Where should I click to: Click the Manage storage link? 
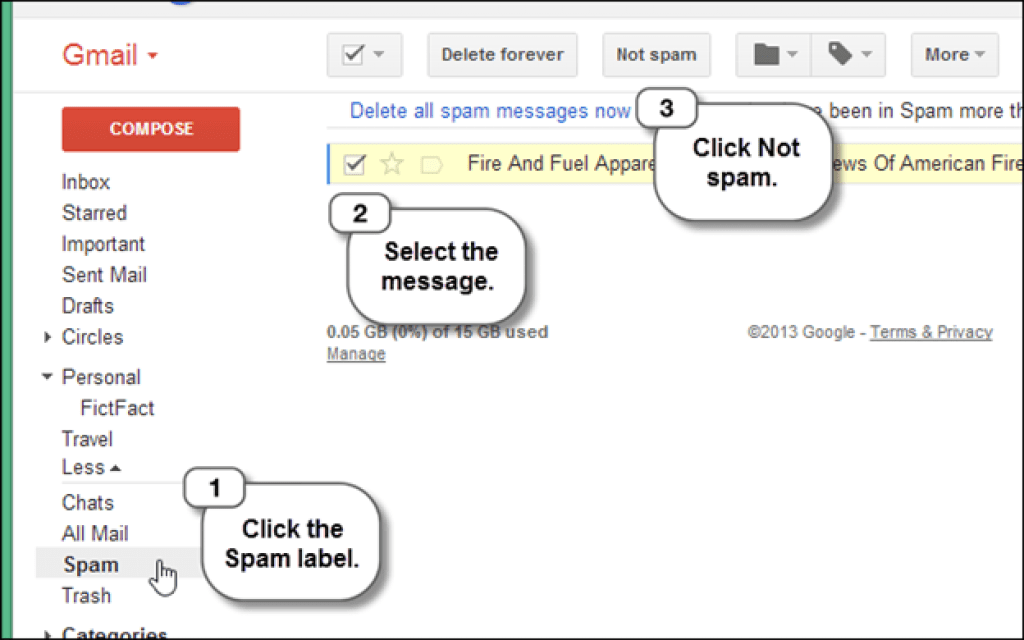tap(356, 354)
